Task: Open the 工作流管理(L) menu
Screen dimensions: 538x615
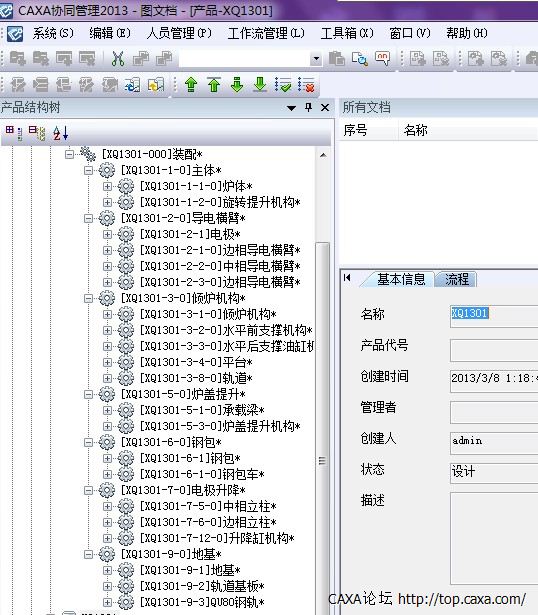Action: pyautogui.click(x=266, y=33)
